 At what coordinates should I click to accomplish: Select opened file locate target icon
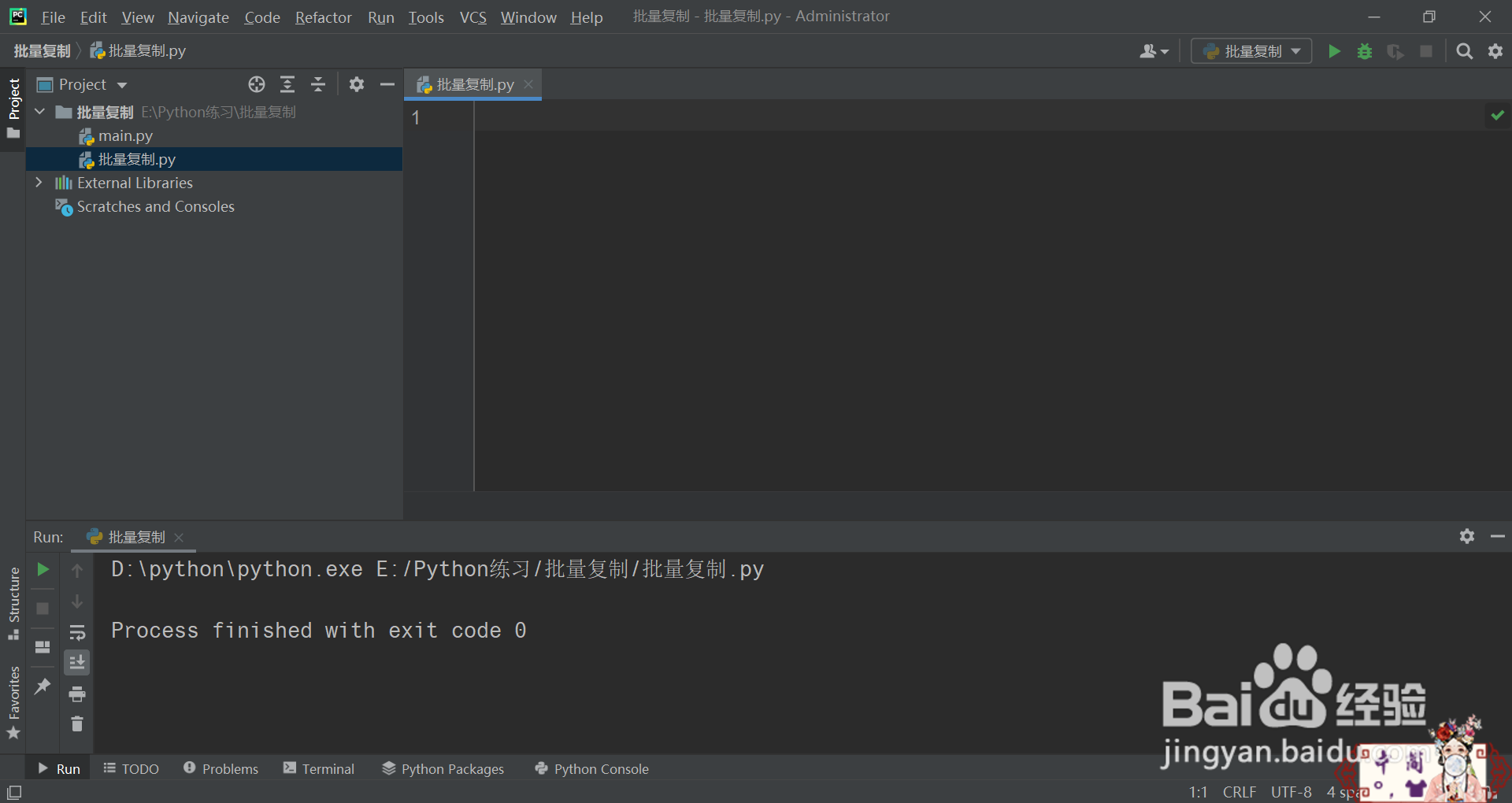257,84
